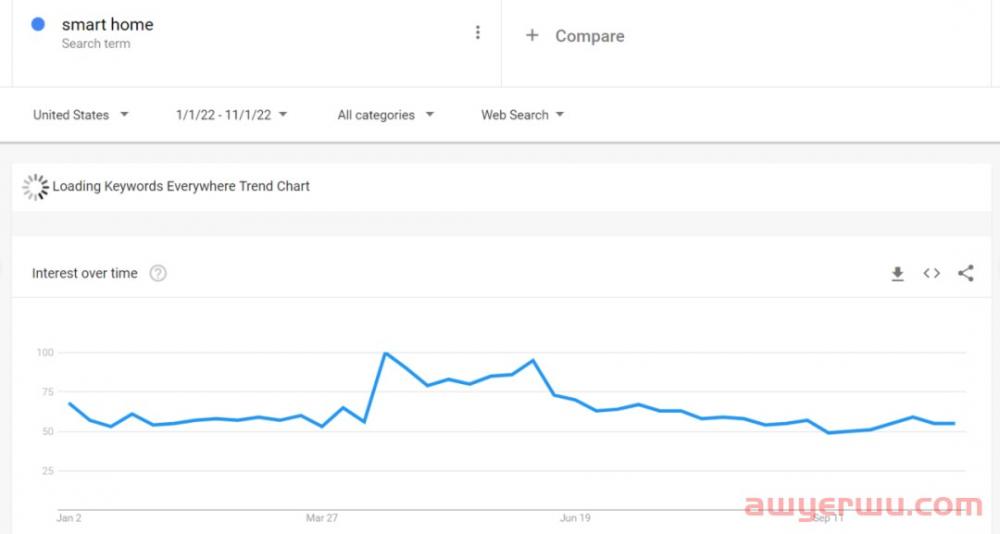Download the Interest over time data

coord(897,273)
